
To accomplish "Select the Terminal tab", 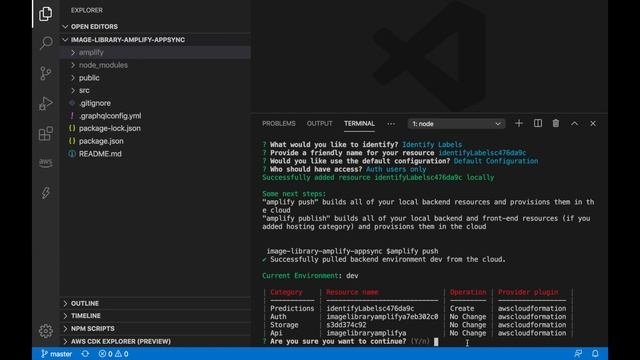I will tap(359, 123).
